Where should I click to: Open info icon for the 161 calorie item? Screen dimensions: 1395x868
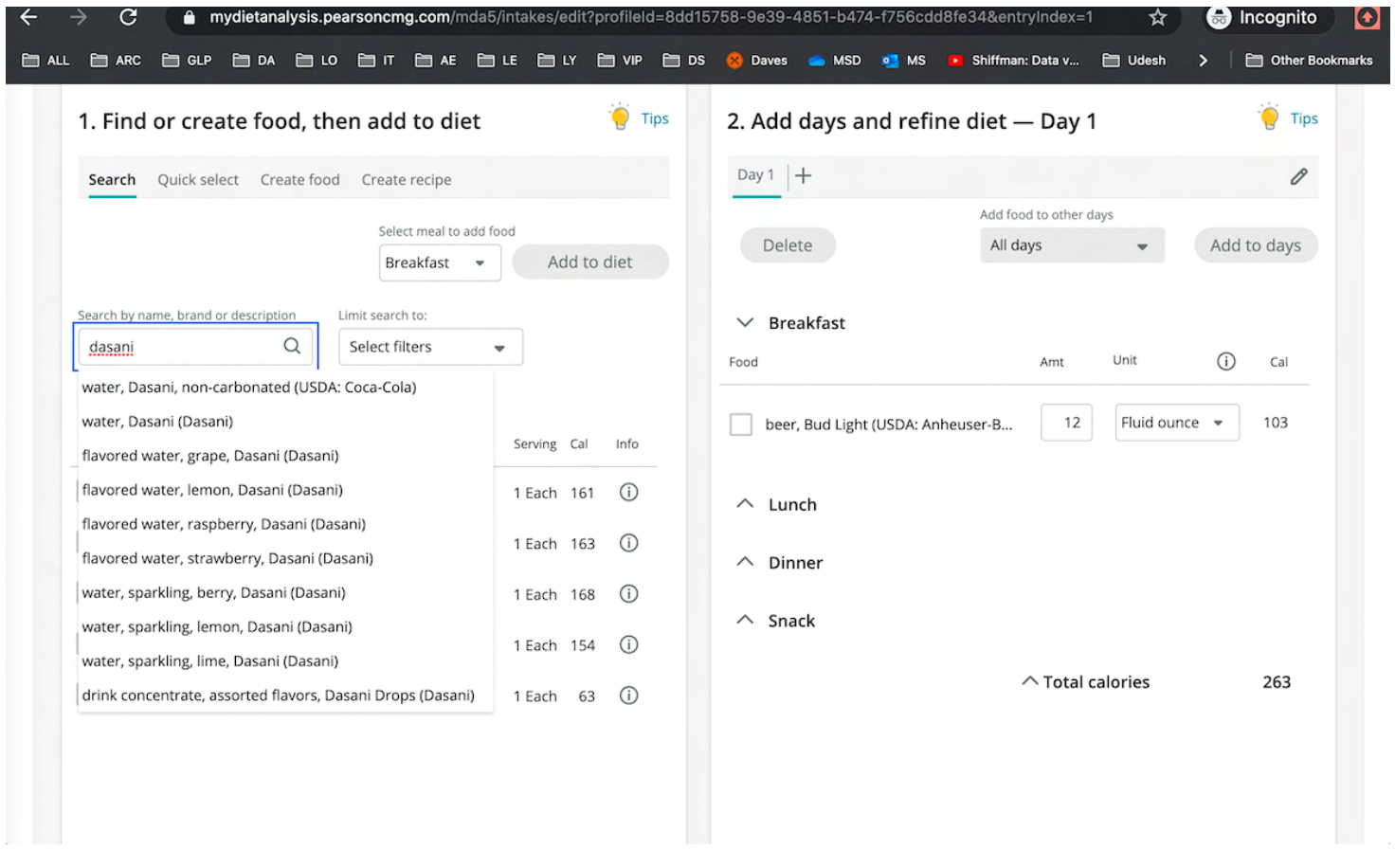point(628,493)
